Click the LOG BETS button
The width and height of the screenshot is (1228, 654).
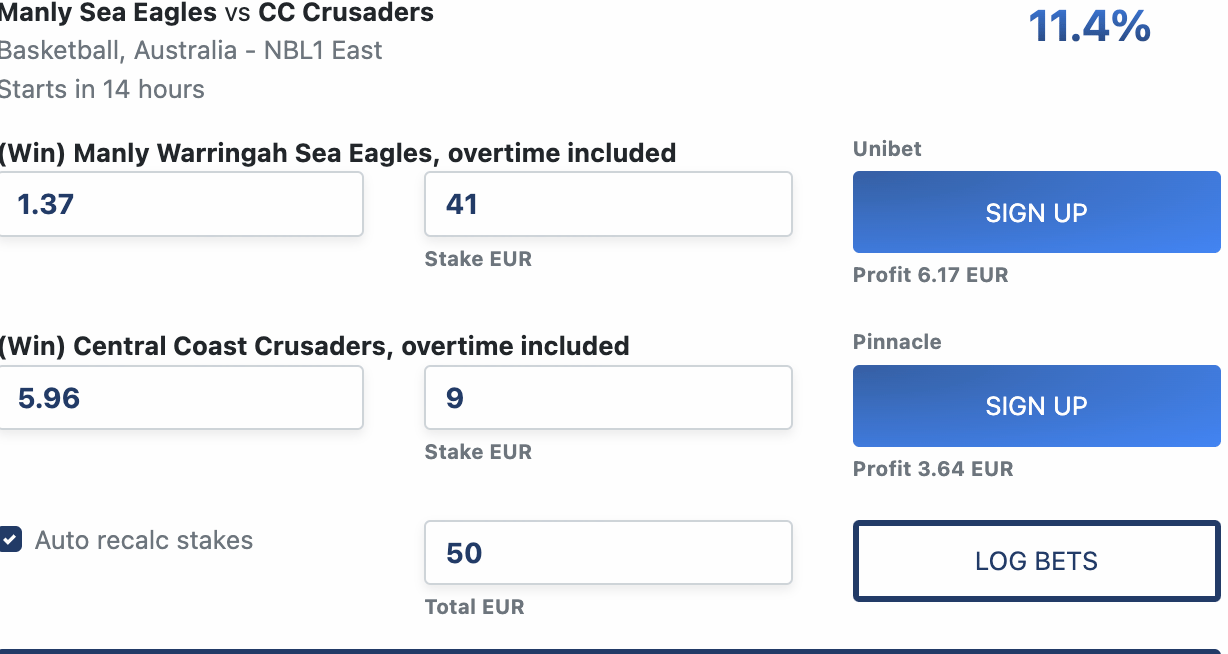coord(1036,561)
